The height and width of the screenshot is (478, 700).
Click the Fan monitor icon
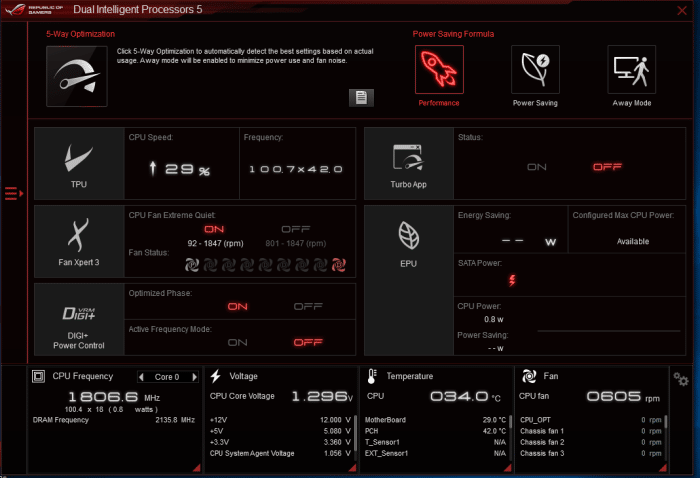(529, 376)
